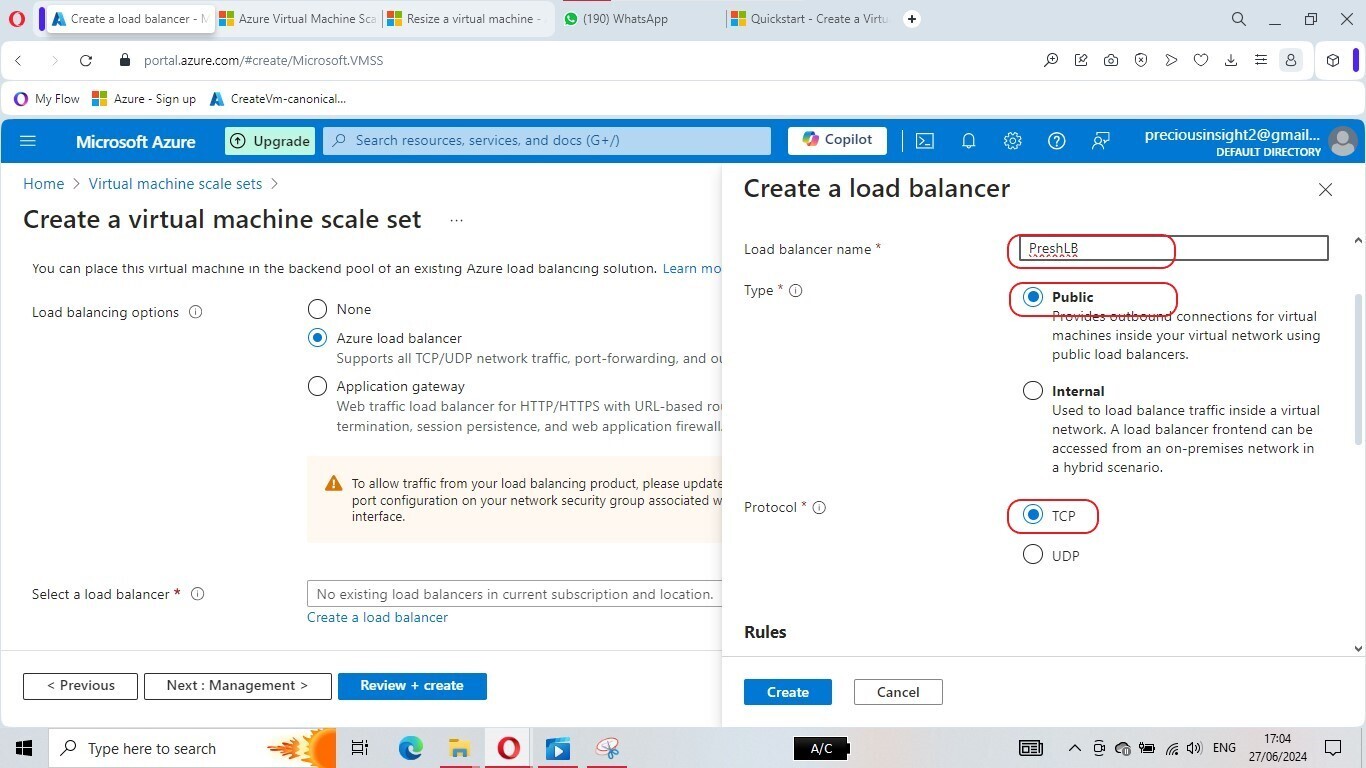Viewport: 1366px width, 768px height.
Task: Switch to the Quickstart tab
Action: pyautogui.click(x=808, y=19)
